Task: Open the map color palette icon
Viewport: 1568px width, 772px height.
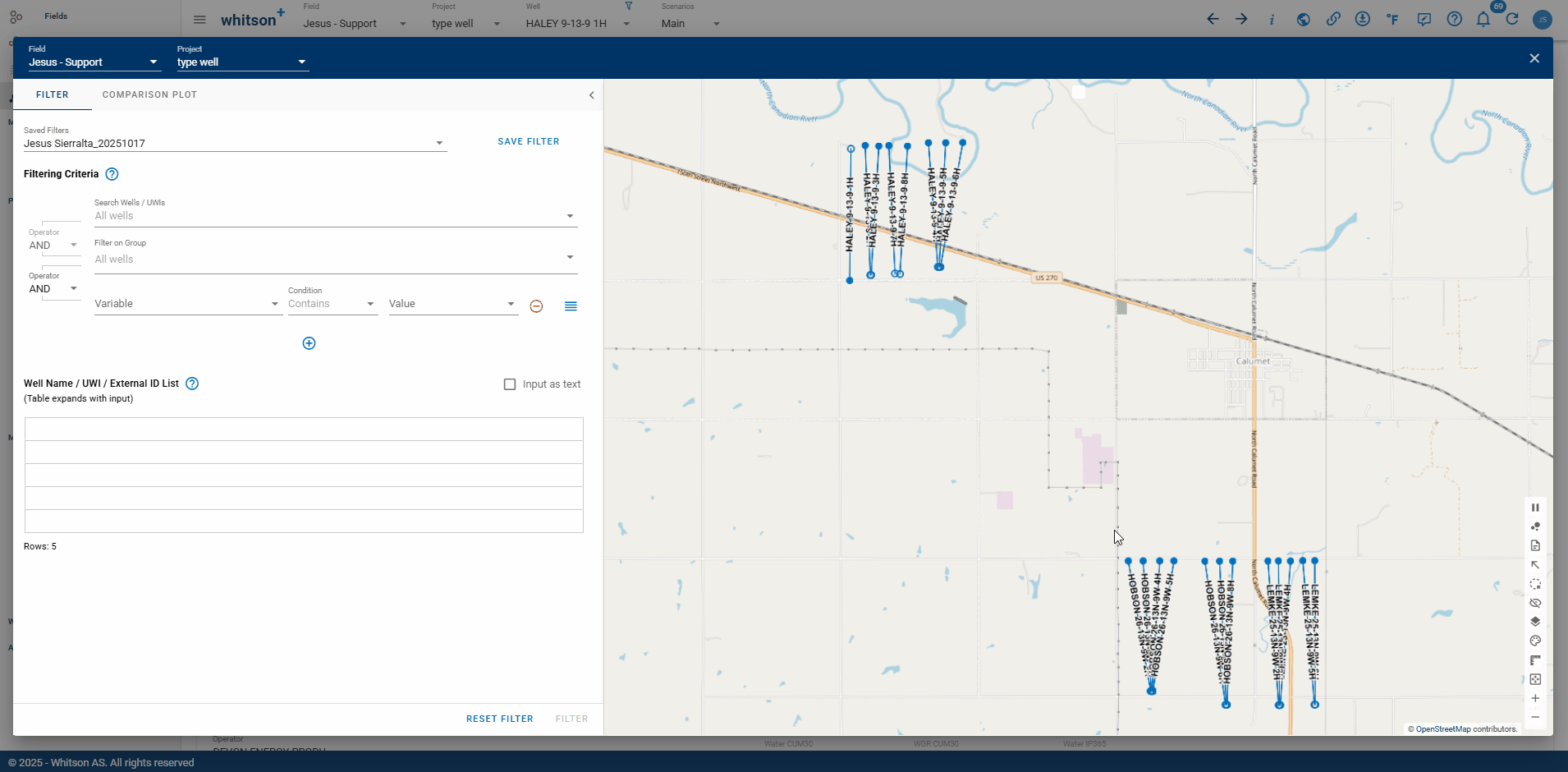Action: click(x=1535, y=641)
